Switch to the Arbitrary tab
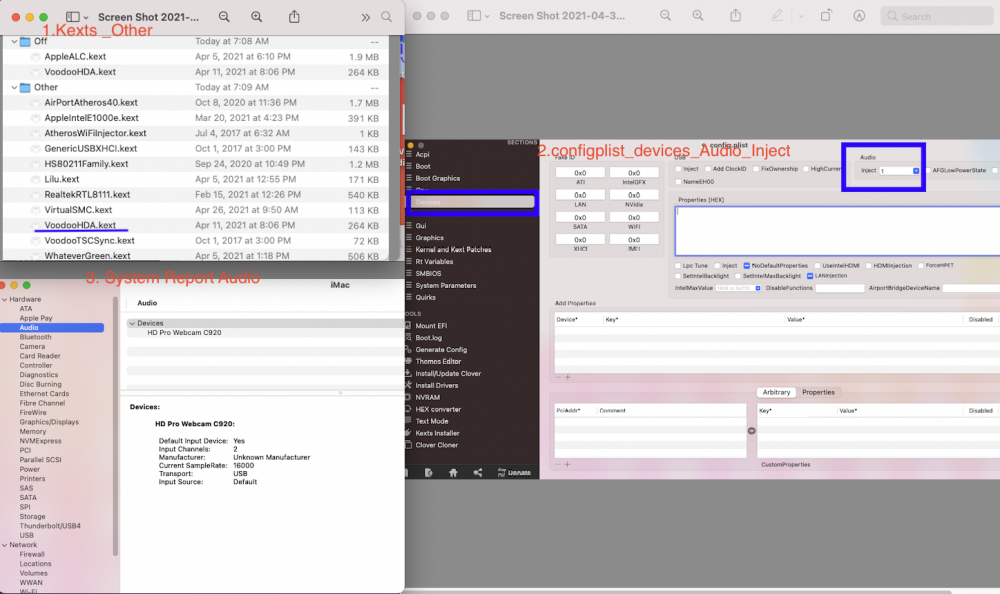 (x=776, y=392)
